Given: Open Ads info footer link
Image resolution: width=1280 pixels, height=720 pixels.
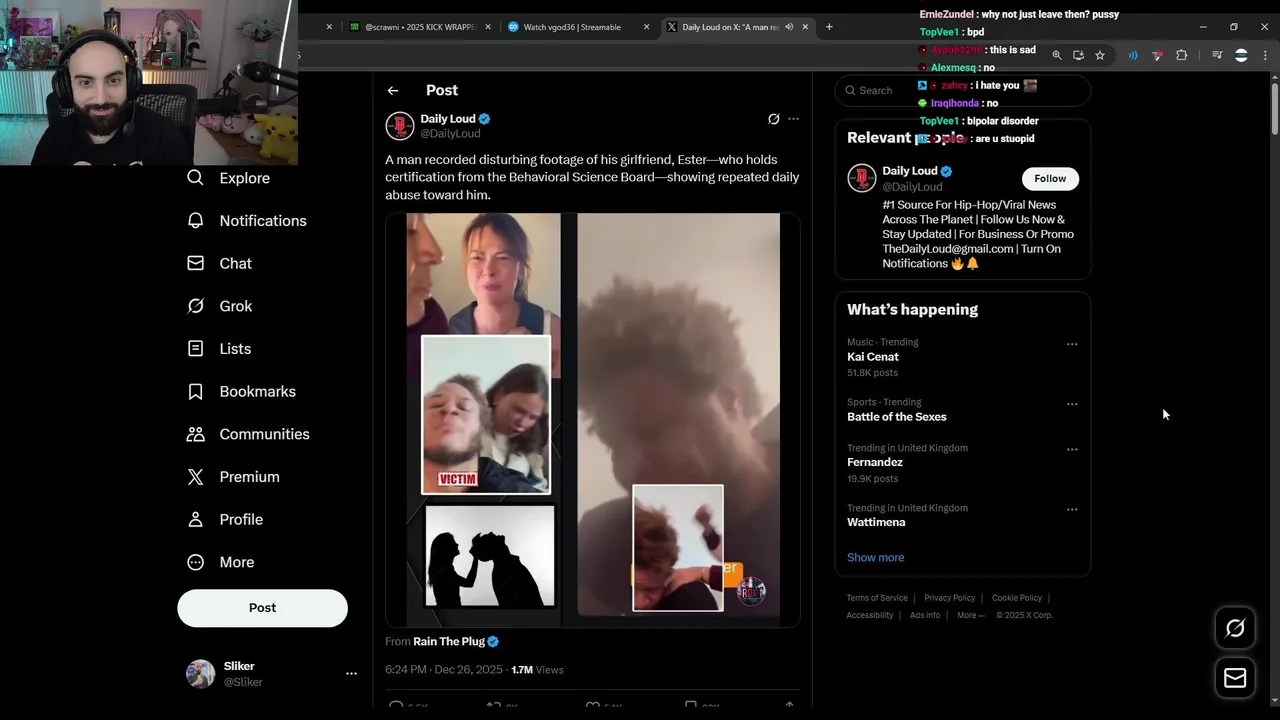Looking at the screenshot, I should (x=925, y=615).
